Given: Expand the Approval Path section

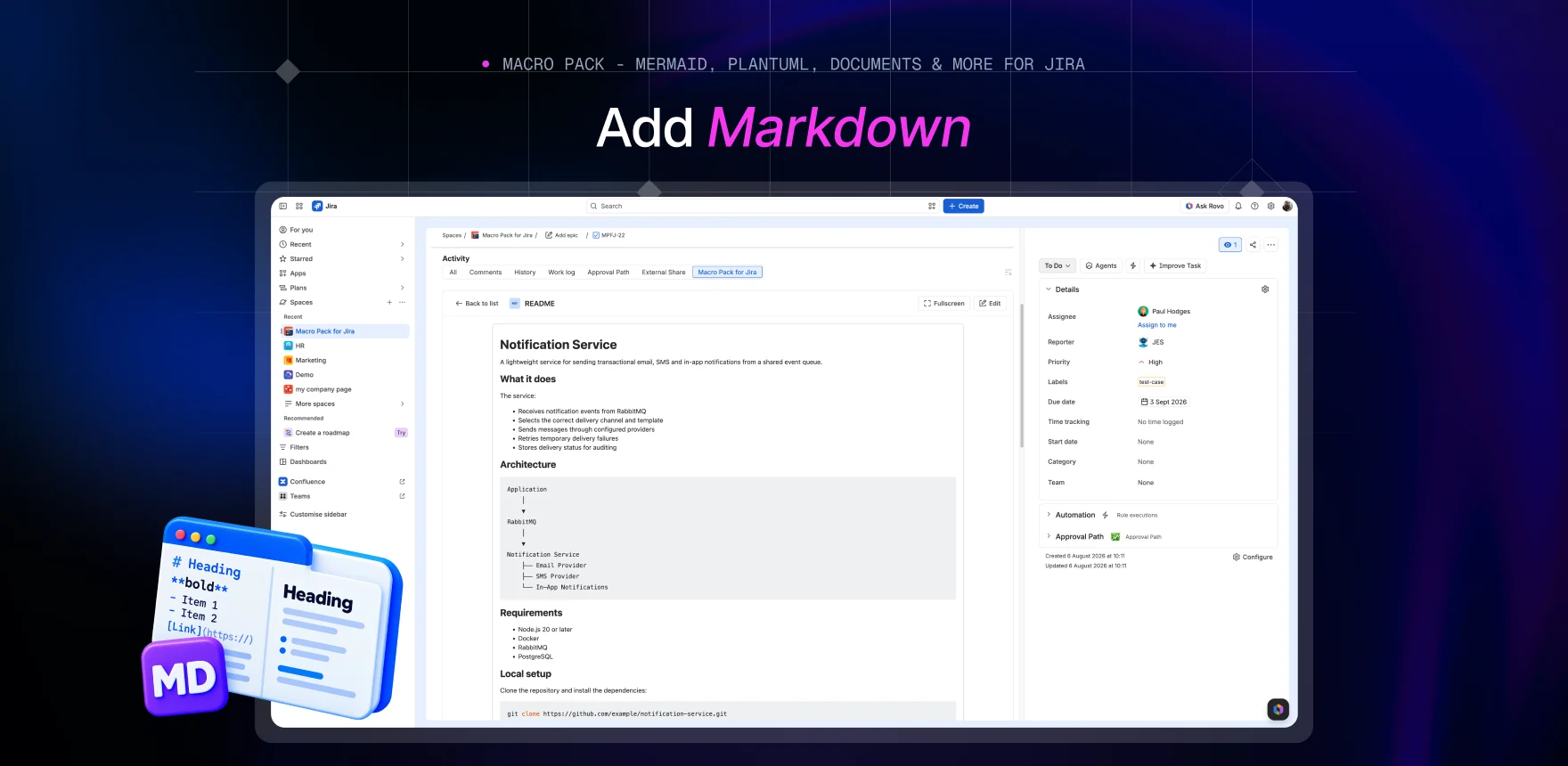Looking at the screenshot, I should tap(1049, 536).
